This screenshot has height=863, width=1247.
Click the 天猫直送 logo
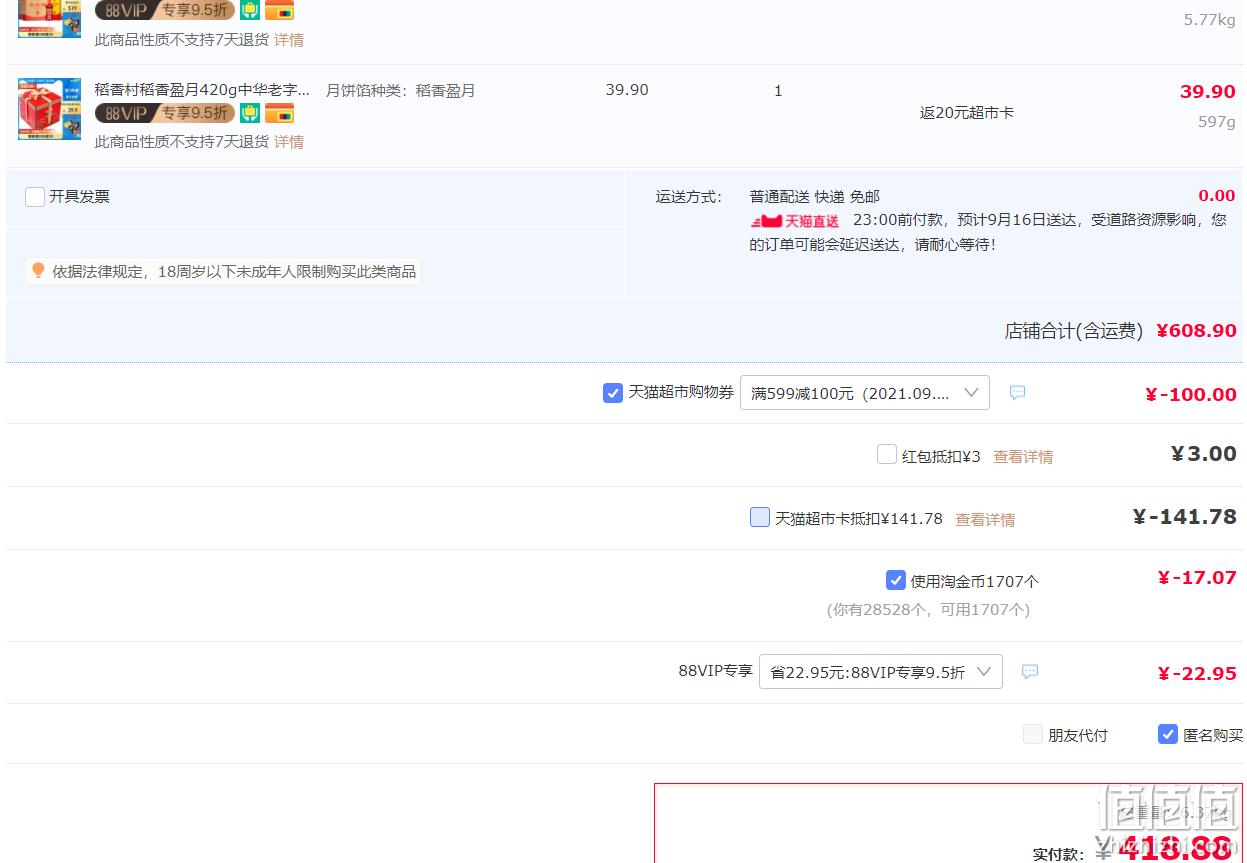pyautogui.click(x=795, y=220)
